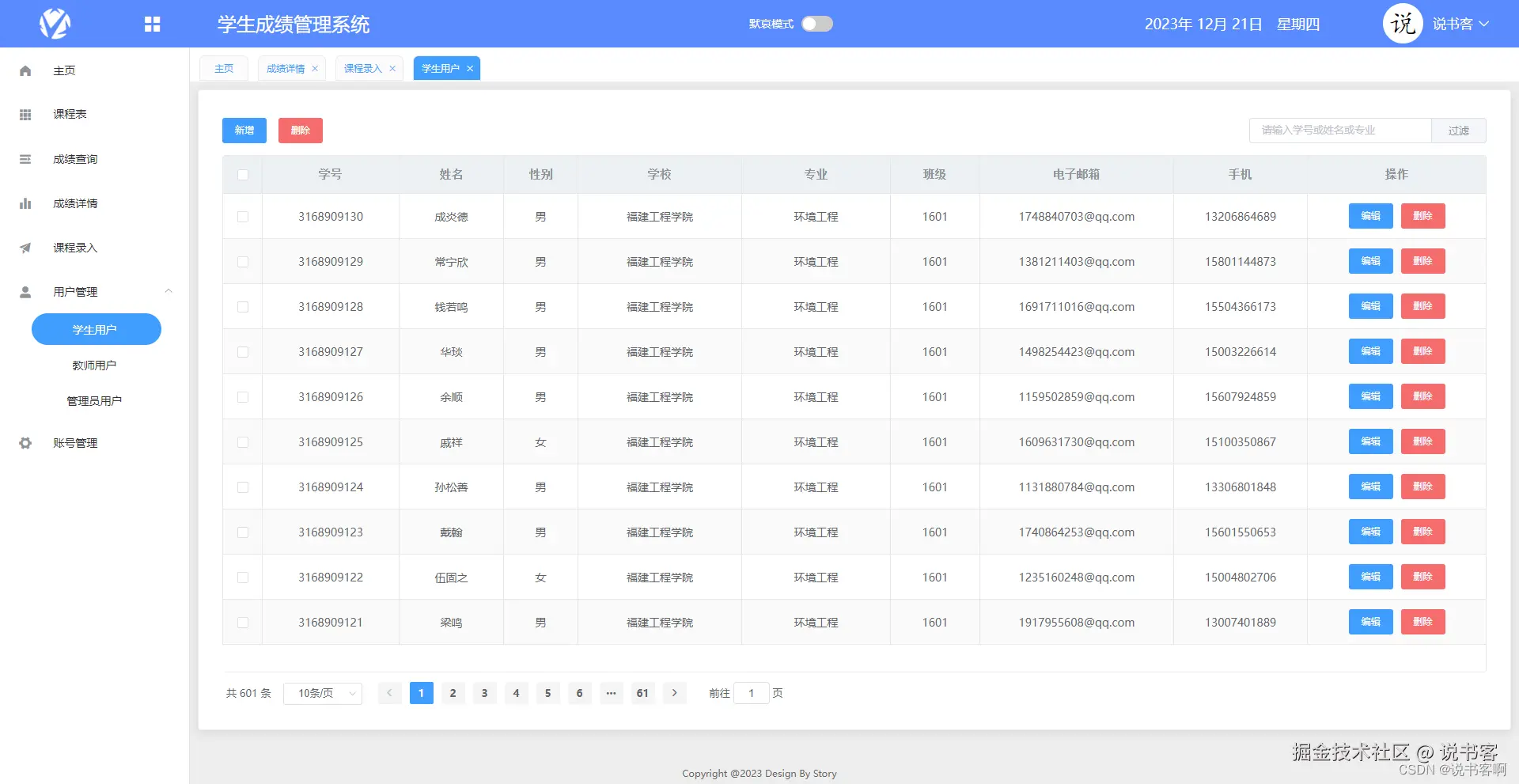Click the red 删除 button above the table
The height and width of the screenshot is (784, 1519).
click(x=301, y=131)
